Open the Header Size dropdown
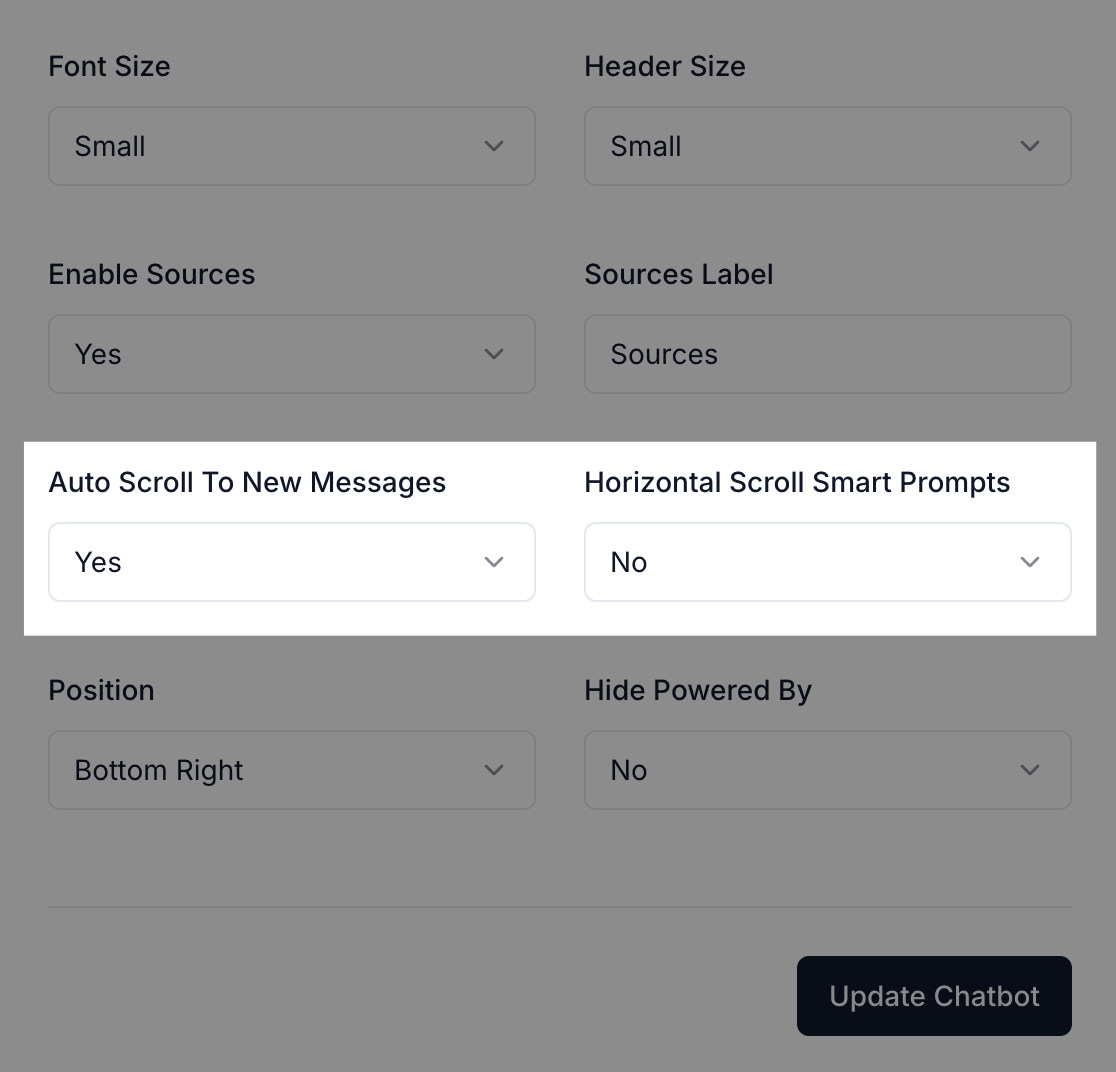The height and width of the screenshot is (1072, 1116). pos(827,146)
